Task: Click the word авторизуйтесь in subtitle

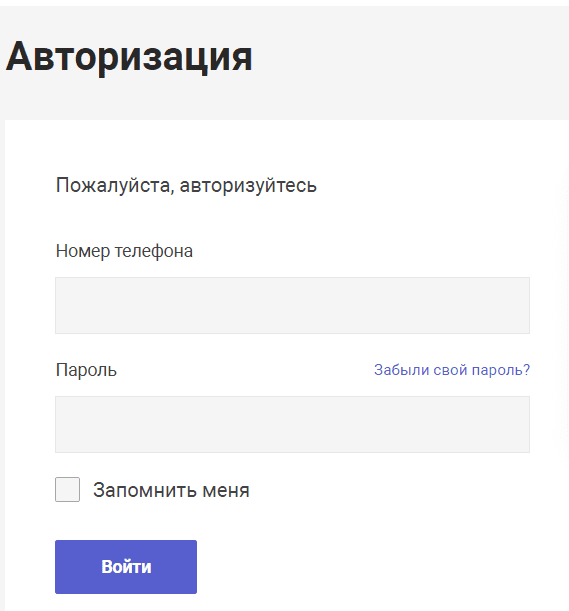Action: [248, 185]
